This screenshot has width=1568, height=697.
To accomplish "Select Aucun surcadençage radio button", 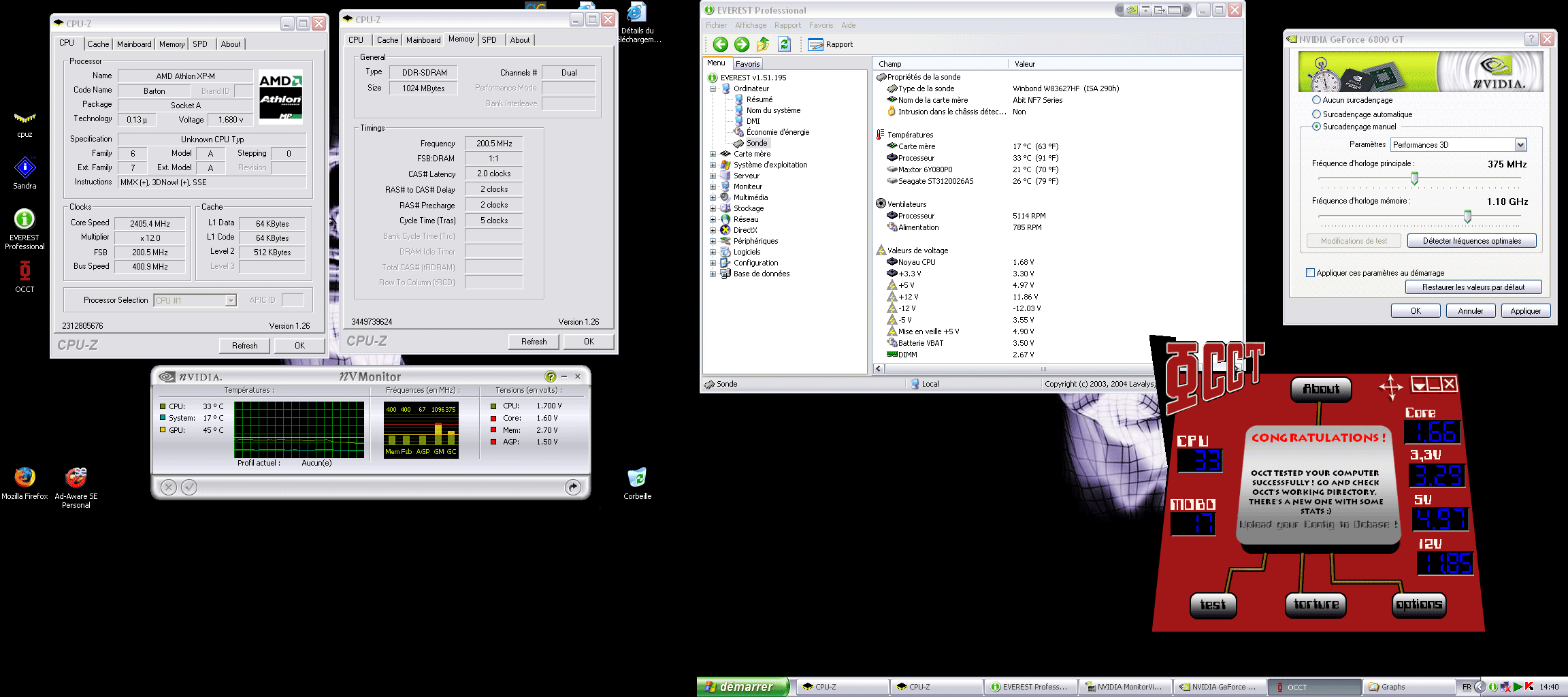I will [1316, 100].
